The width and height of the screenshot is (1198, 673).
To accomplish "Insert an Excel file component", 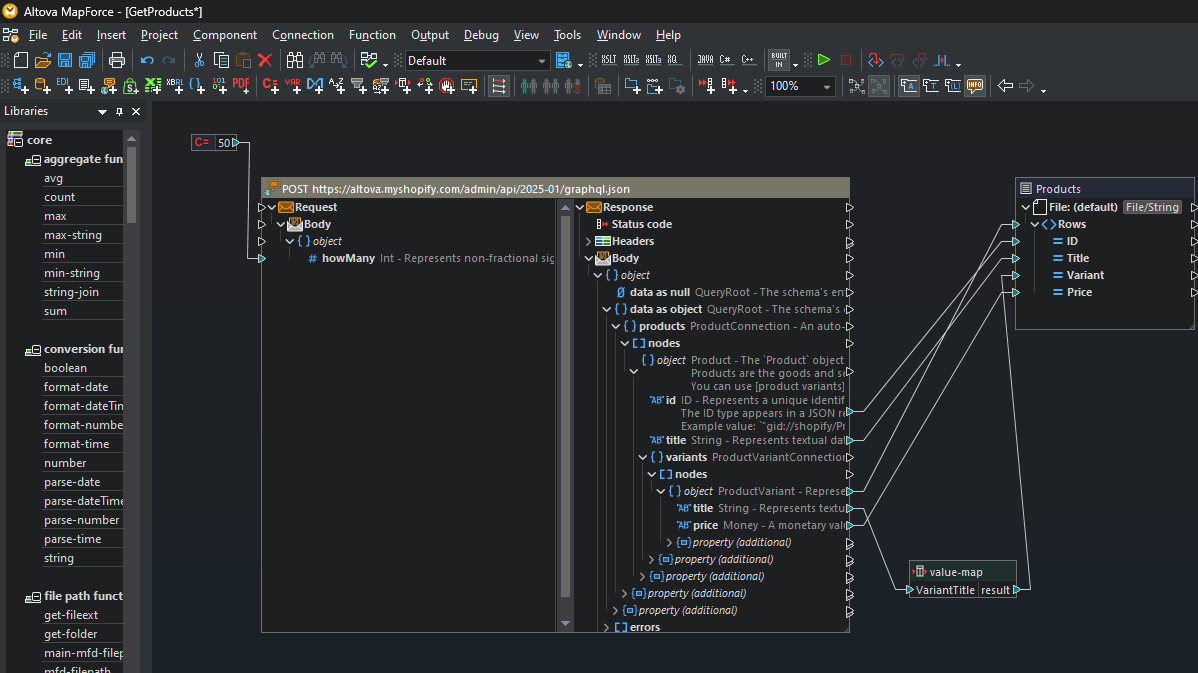I will pyautogui.click(x=153, y=86).
